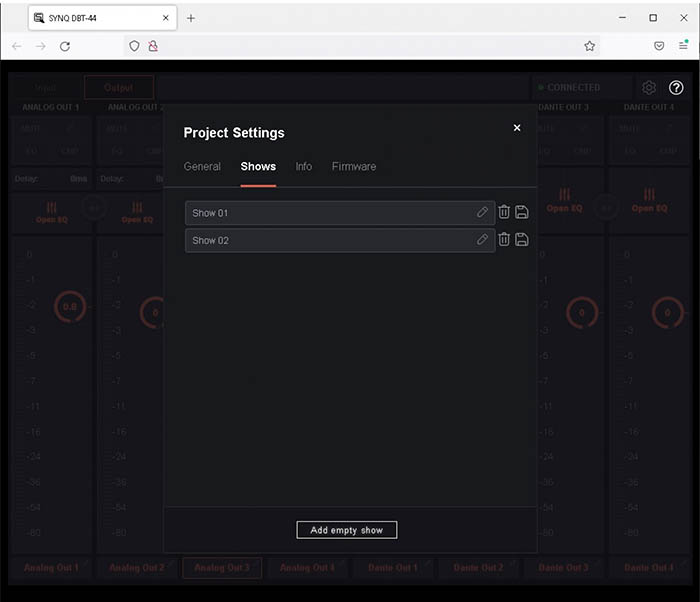Rename Show 02 via pencil icon

click(x=482, y=240)
